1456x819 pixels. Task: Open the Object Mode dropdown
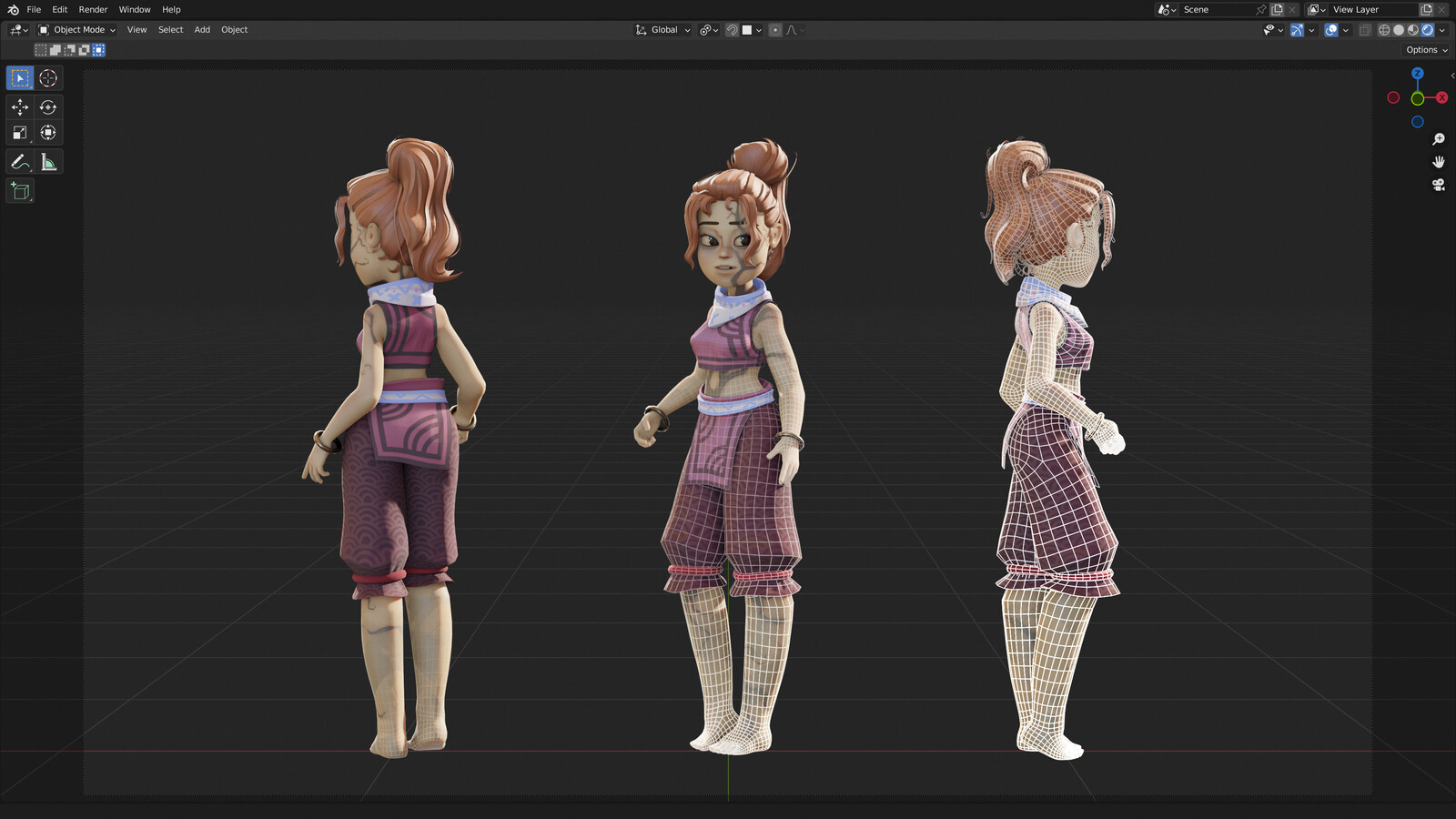tap(76, 30)
